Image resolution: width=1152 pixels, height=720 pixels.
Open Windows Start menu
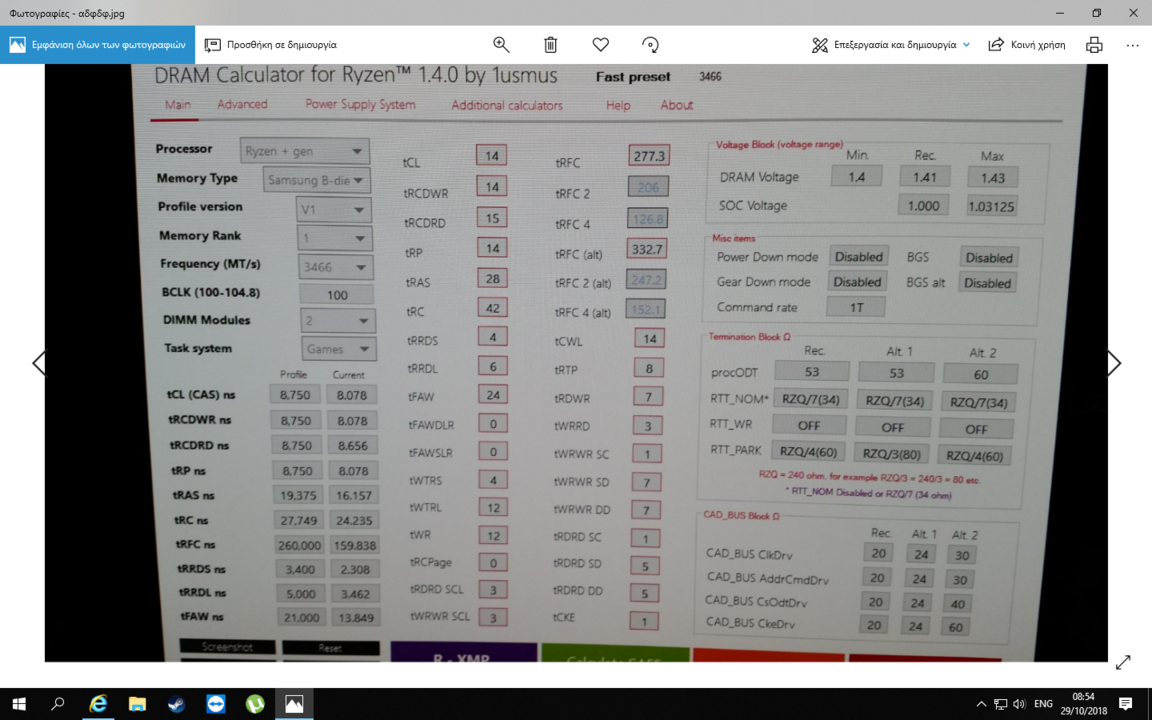pos(19,704)
